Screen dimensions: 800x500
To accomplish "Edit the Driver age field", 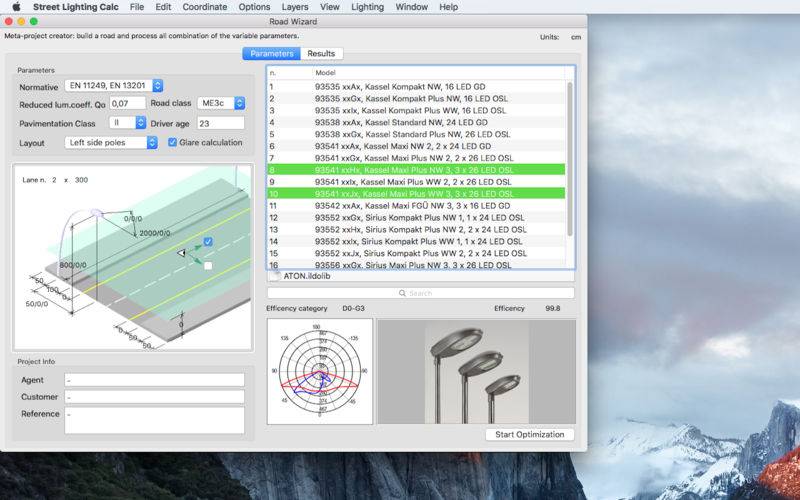I will click(221, 123).
